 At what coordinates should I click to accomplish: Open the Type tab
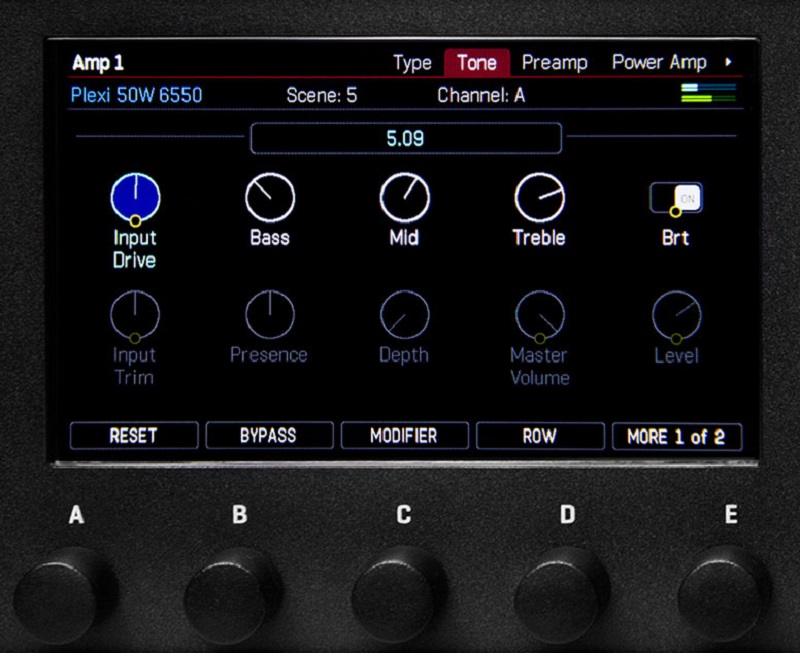pyautogui.click(x=411, y=62)
